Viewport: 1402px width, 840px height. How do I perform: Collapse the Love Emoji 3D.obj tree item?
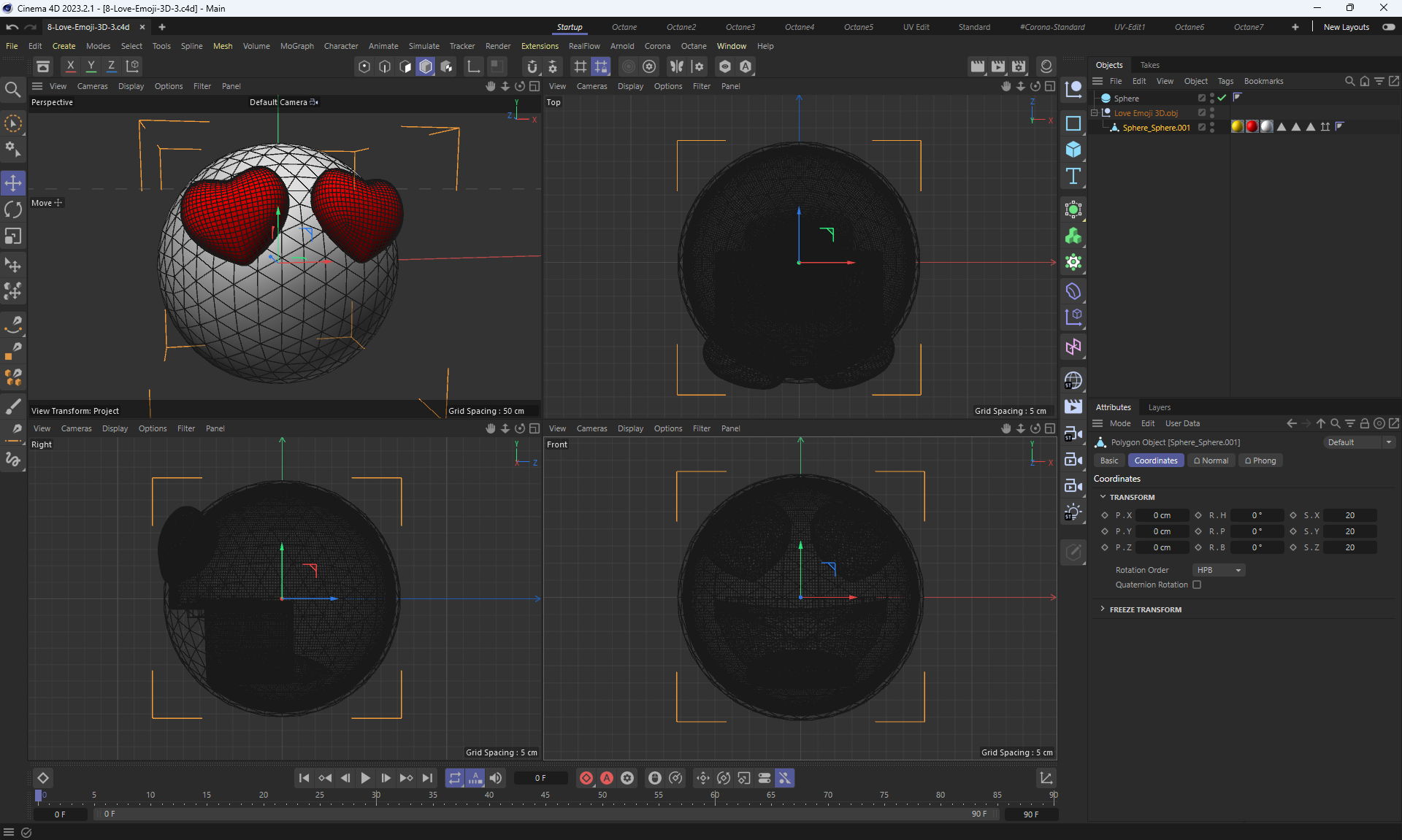coord(1095,113)
